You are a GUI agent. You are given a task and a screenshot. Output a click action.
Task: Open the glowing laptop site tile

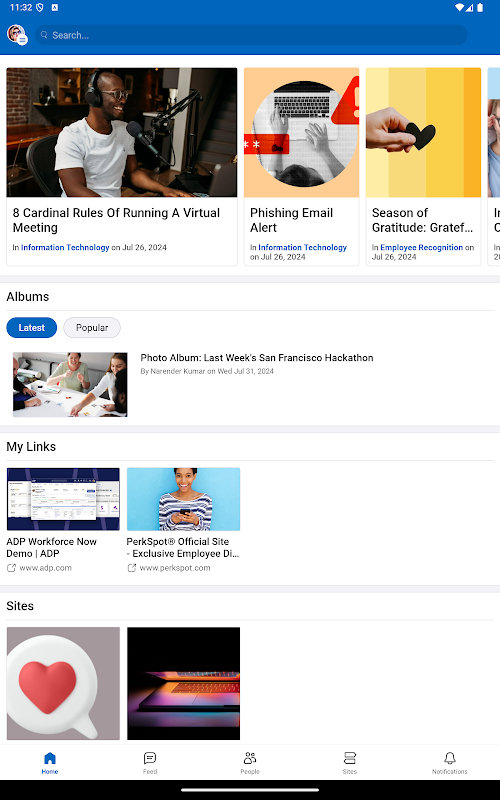(184, 684)
